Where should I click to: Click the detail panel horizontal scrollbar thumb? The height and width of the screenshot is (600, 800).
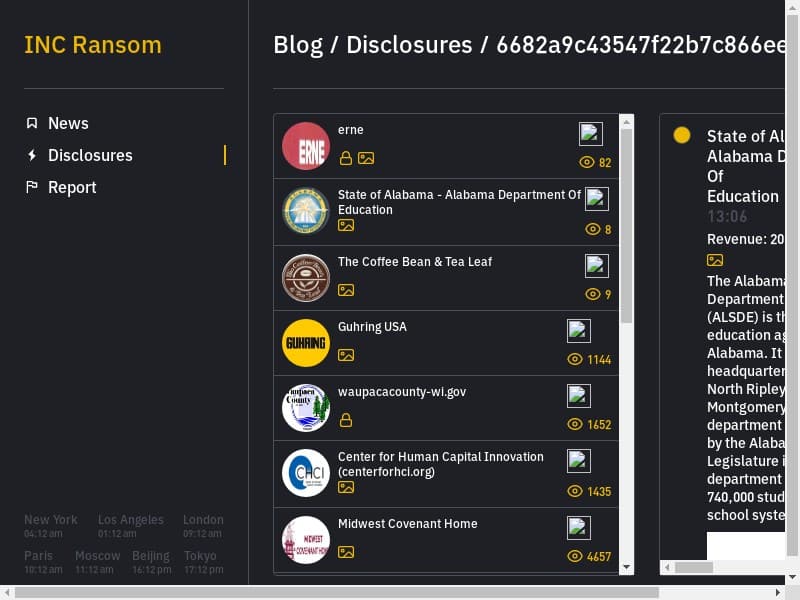[x=694, y=567]
